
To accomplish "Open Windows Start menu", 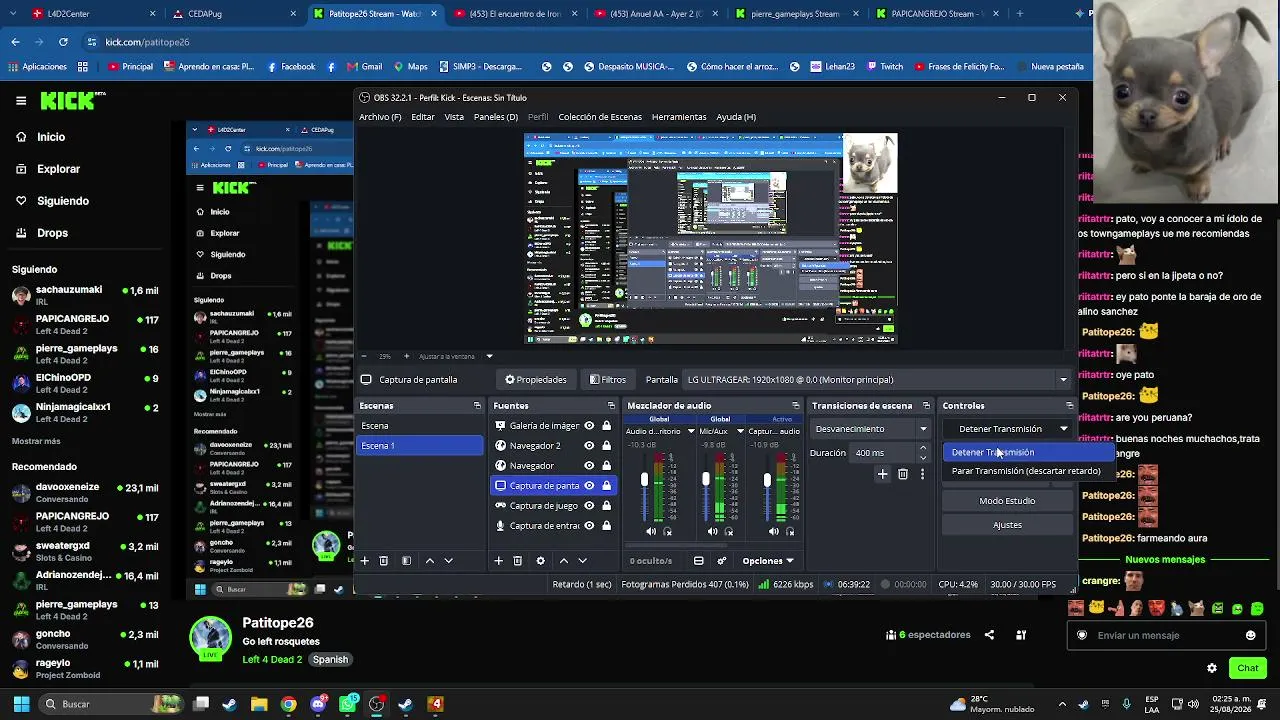I will pos(21,704).
